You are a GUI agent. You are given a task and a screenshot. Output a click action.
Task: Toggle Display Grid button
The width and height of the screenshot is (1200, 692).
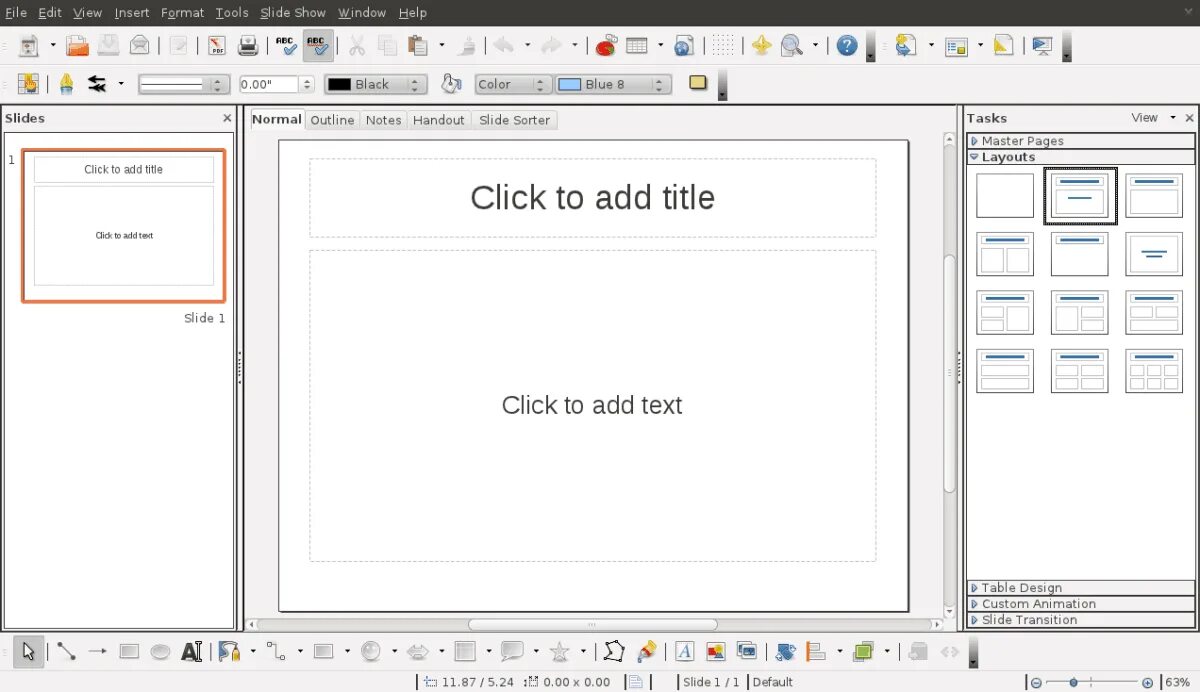coord(723,46)
